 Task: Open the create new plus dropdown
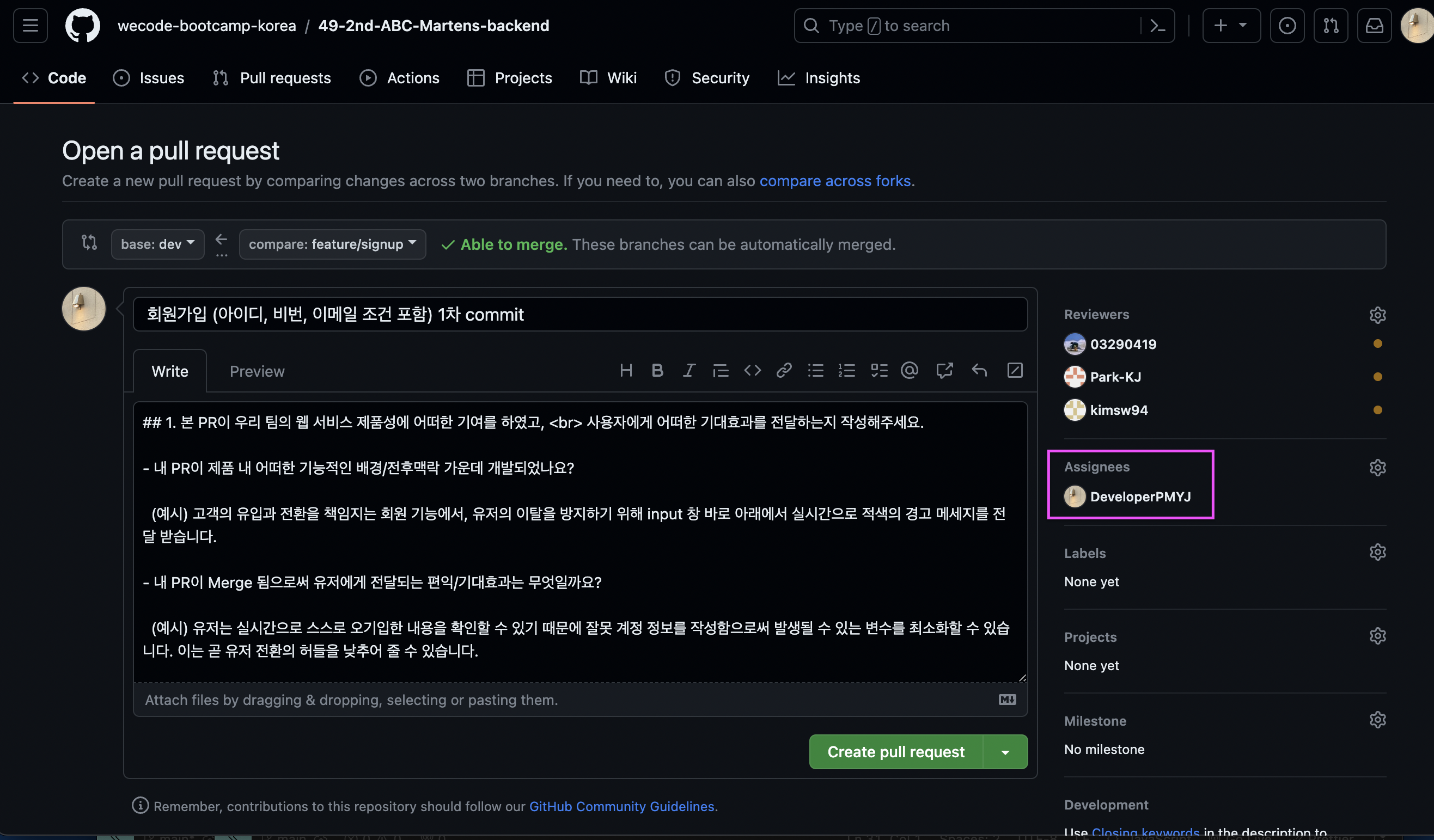tap(1231, 26)
